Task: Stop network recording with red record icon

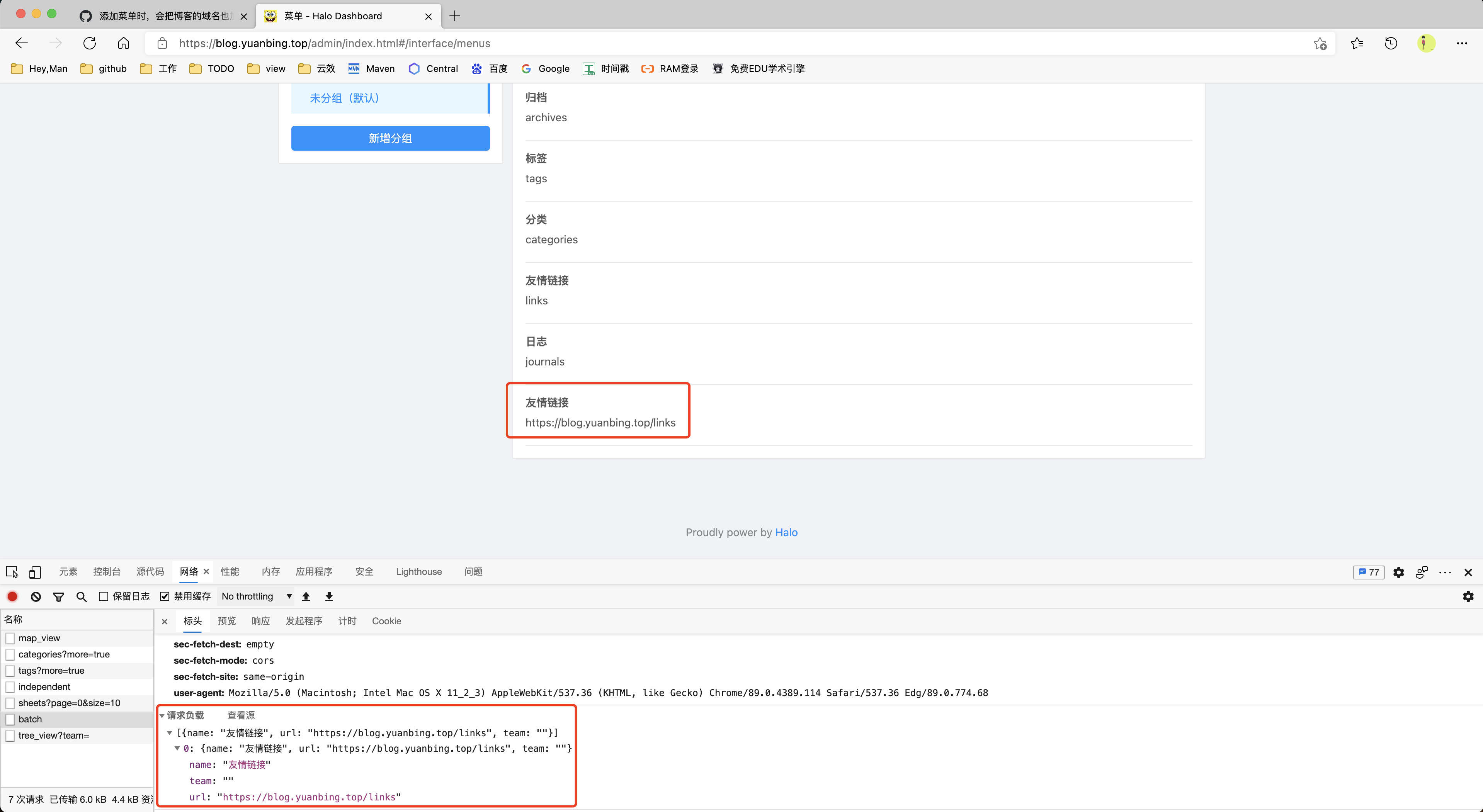Action: [x=12, y=596]
